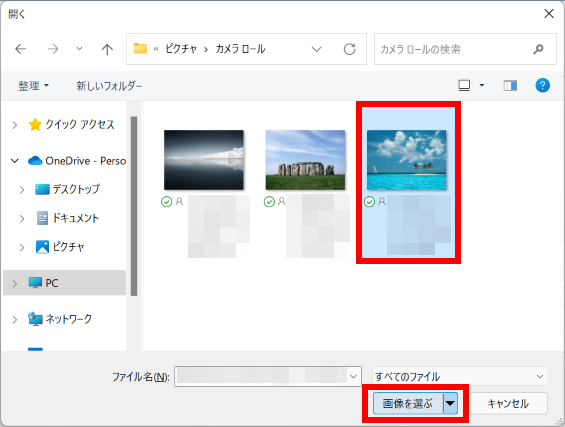Image resolution: width=565 pixels, height=427 pixels.
Task: Close the 開く dialog
Action: 549,14
